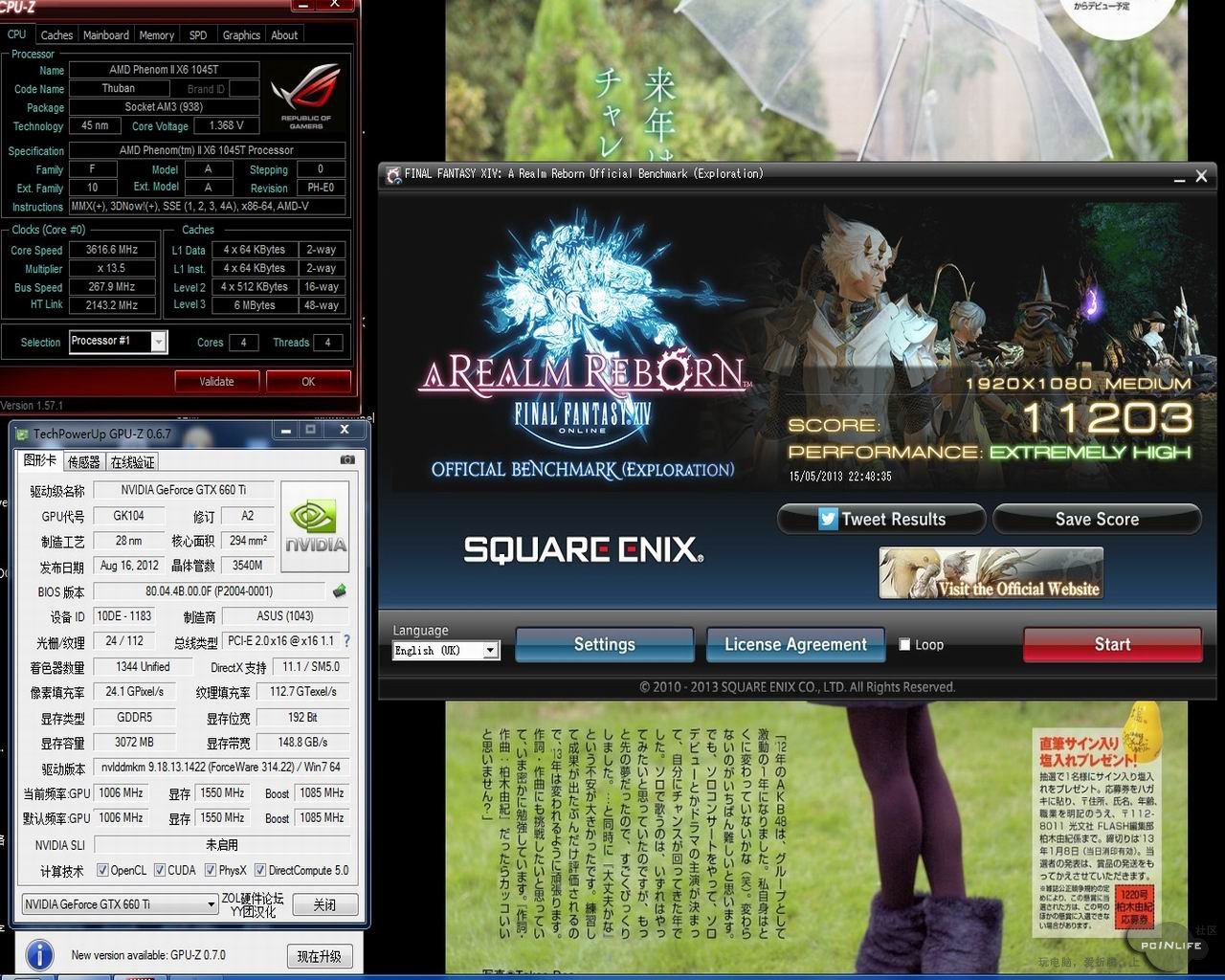The image size is (1225, 980).
Task: Click the GPU-Z screenshot camera icon
Action: [x=347, y=459]
